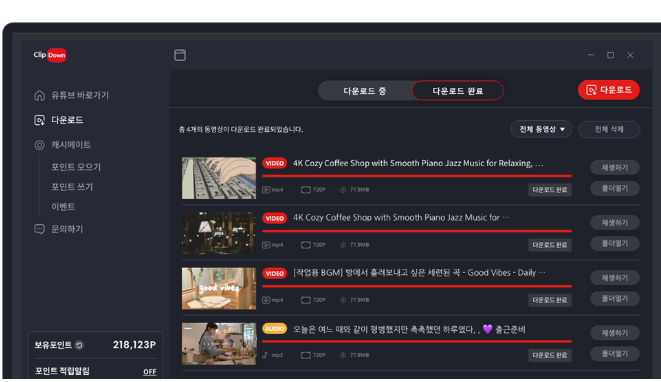Toggle 포인트 적립알림 OFF switch
661x382 pixels.
(150, 371)
